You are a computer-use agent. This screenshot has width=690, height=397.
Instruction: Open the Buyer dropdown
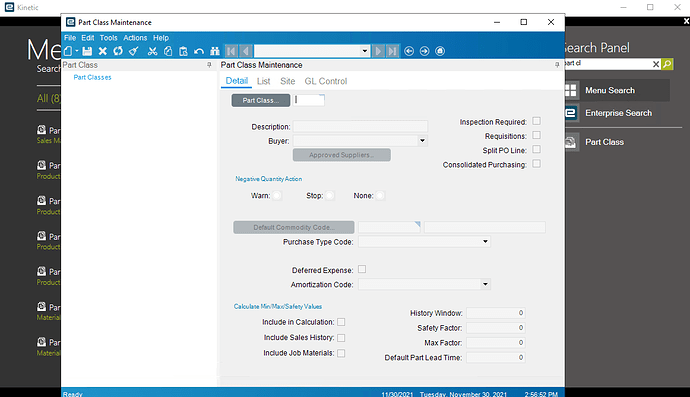click(x=422, y=141)
